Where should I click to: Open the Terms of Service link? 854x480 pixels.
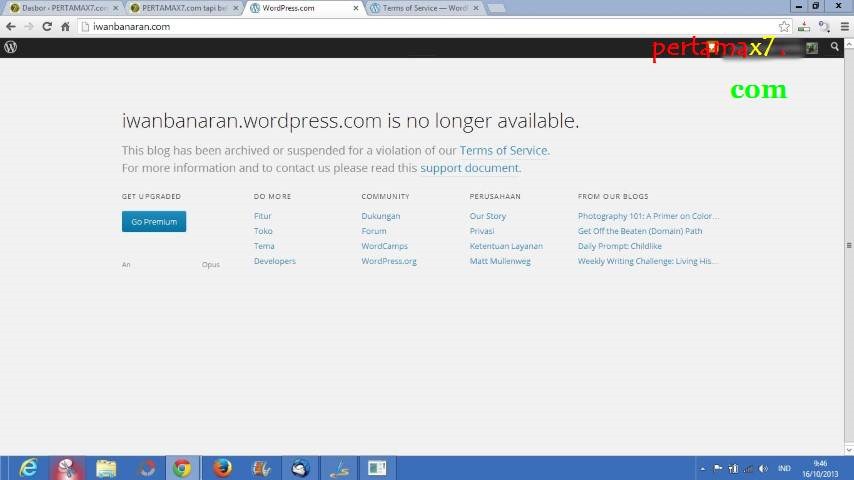click(503, 151)
